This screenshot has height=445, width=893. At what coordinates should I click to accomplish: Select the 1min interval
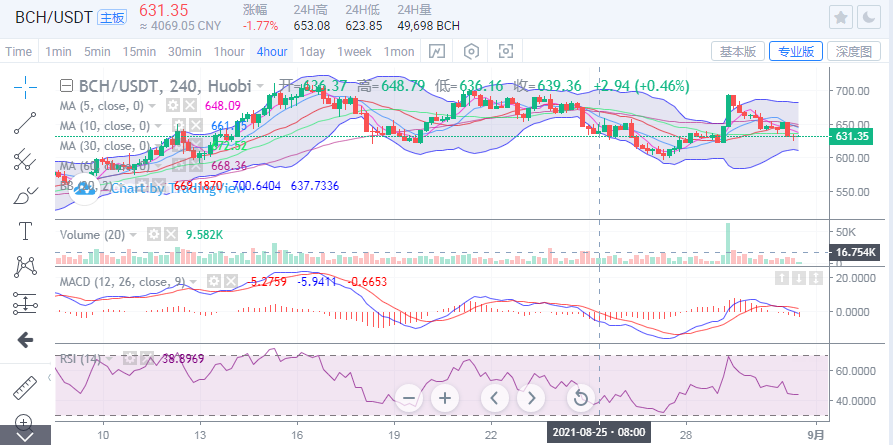pos(58,52)
